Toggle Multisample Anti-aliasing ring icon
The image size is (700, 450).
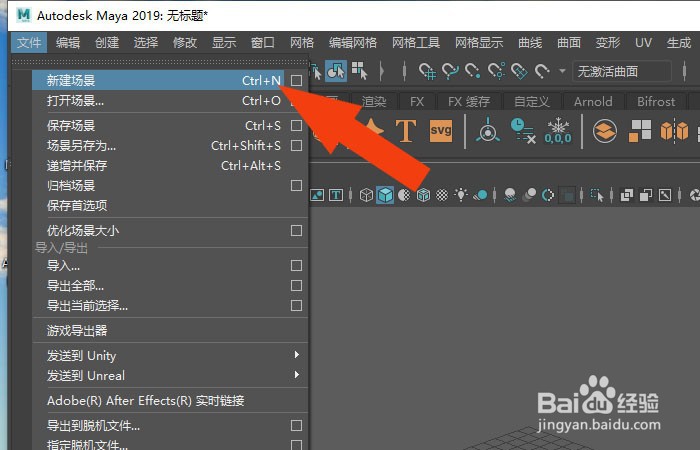[x=548, y=195]
